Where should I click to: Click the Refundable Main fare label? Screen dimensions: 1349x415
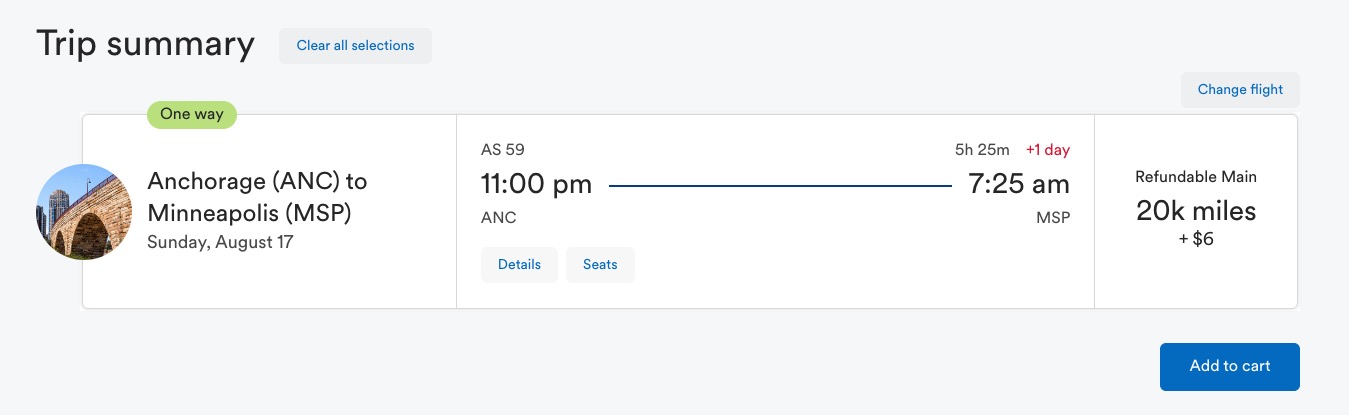(1195, 177)
